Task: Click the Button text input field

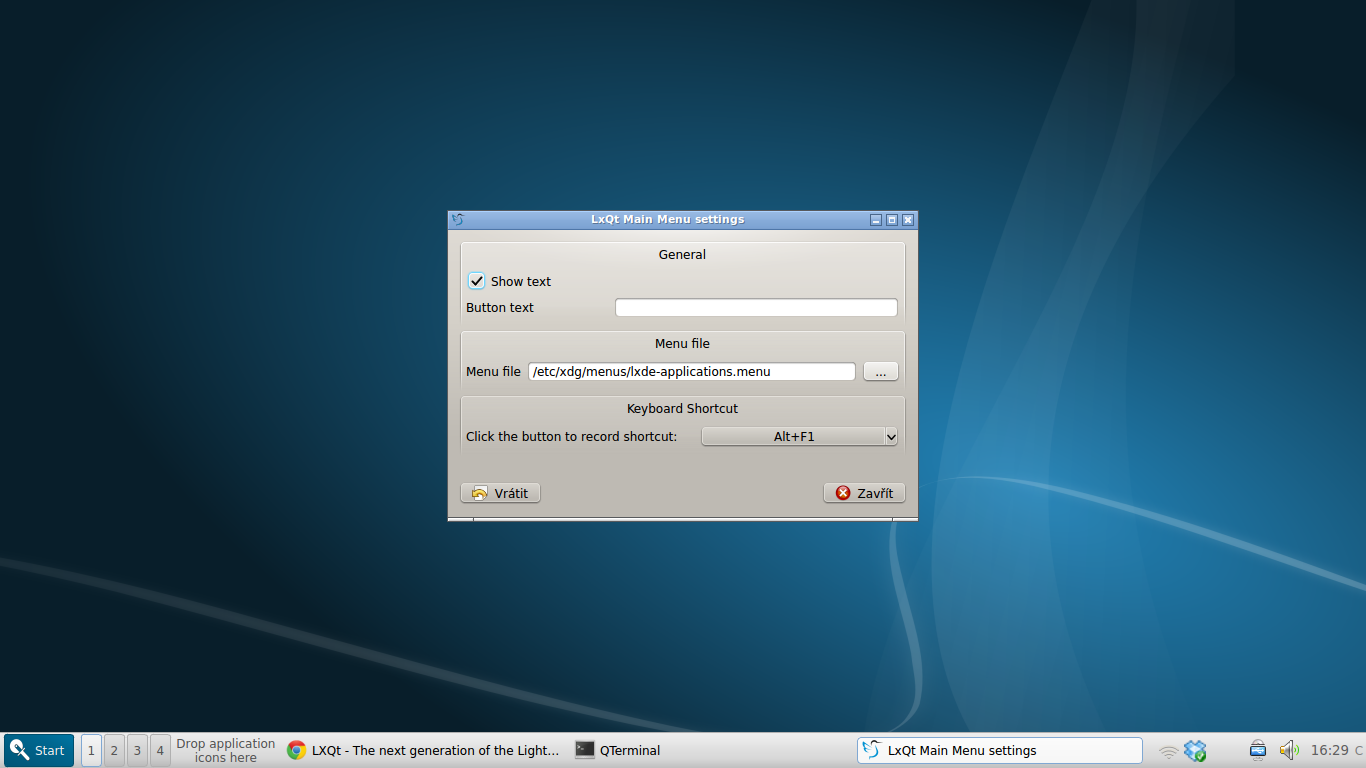Action: pos(756,307)
